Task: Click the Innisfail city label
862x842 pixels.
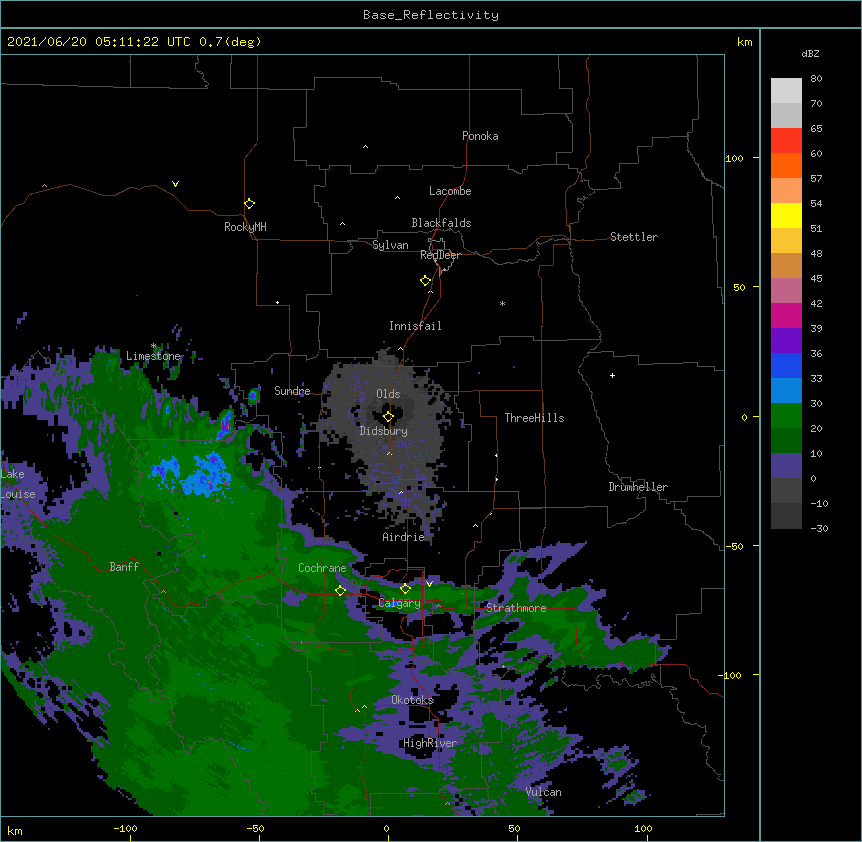Action: point(415,326)
